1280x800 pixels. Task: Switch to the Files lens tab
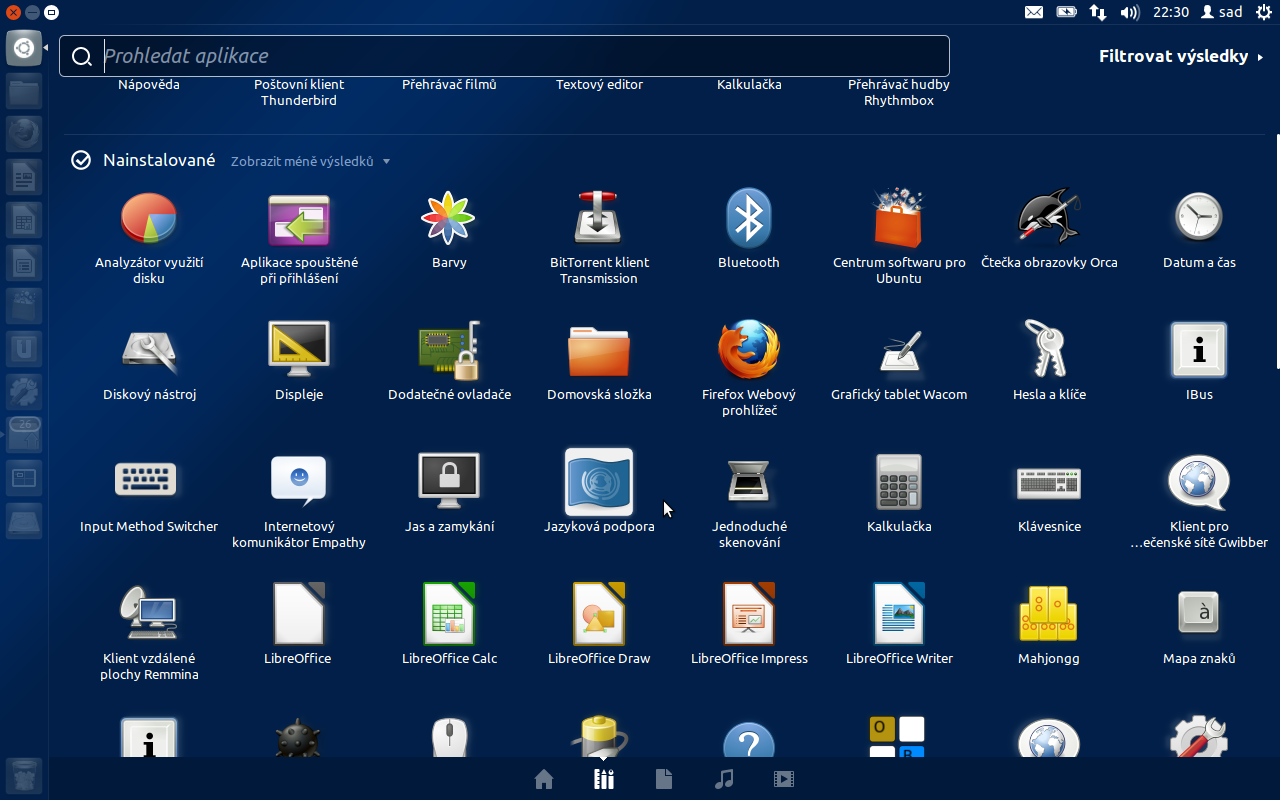664,779
